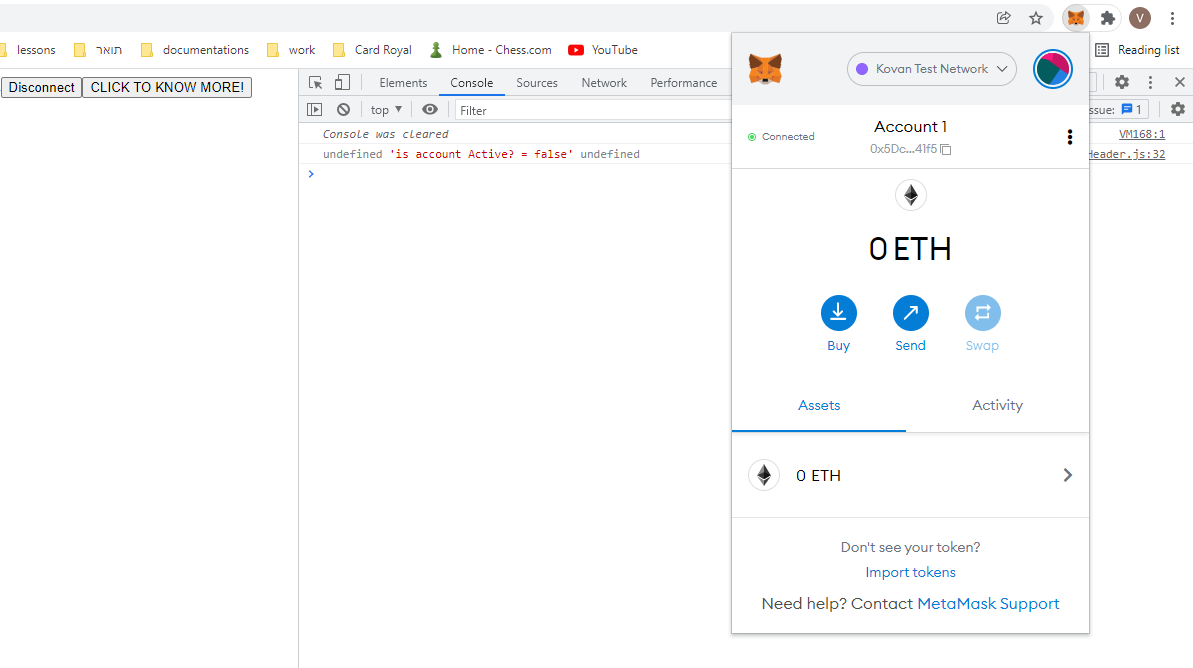Image resolution: width=1193 pixels, height=668 pixels.
Task: Open the lessons bookmark folder
Action: tap(28, 49)
